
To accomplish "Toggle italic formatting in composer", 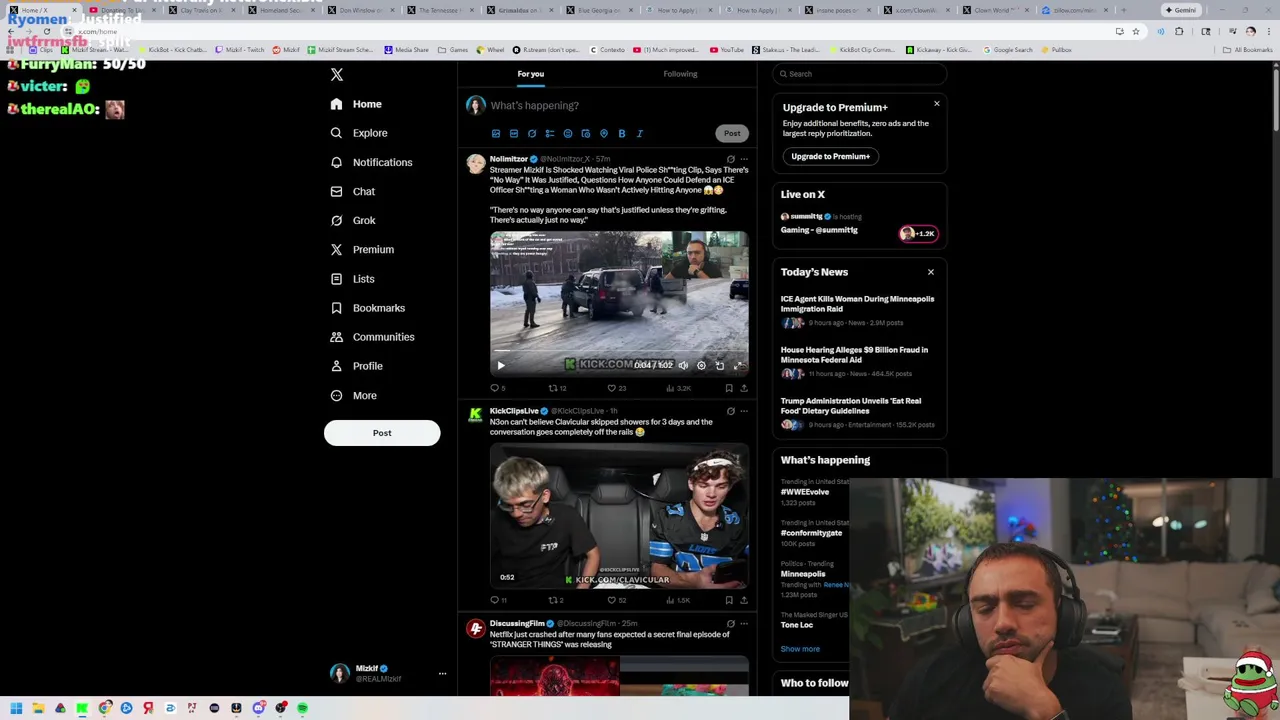I will point(640,134).
